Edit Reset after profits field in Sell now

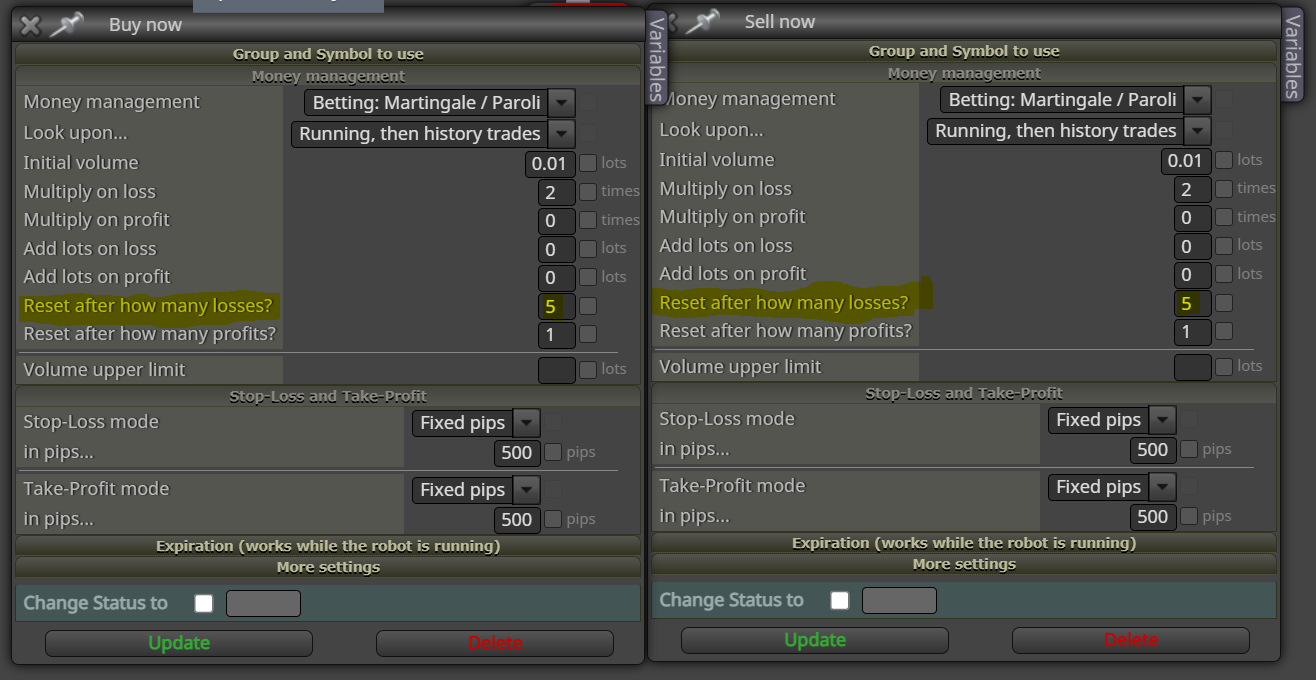(x=1193, y=332)
